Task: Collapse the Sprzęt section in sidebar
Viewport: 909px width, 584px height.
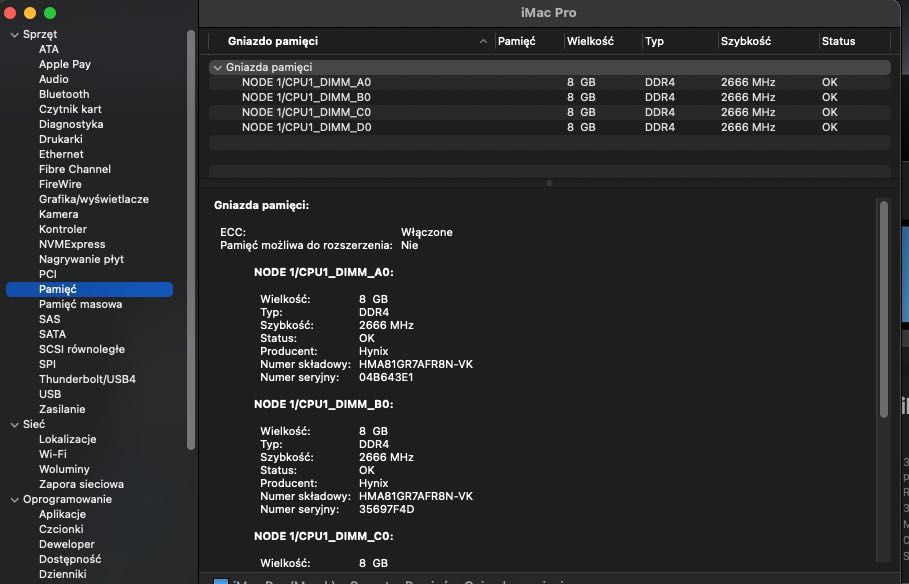Action: [14, 35]
